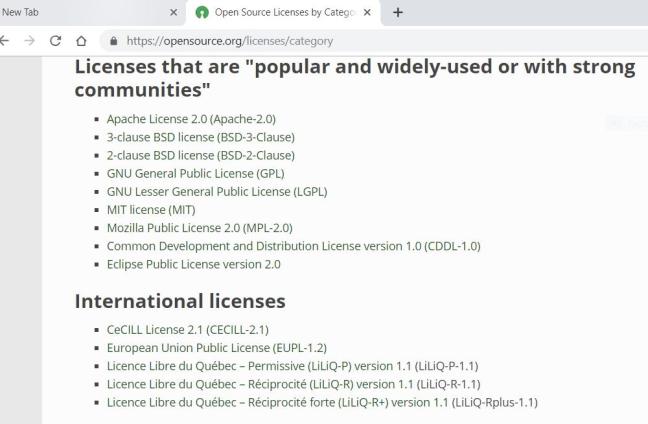Open the LiLiQ-Rplus-1.1 Réciprocité forte link
Viewport: 648px width, 424px height.
322,403
